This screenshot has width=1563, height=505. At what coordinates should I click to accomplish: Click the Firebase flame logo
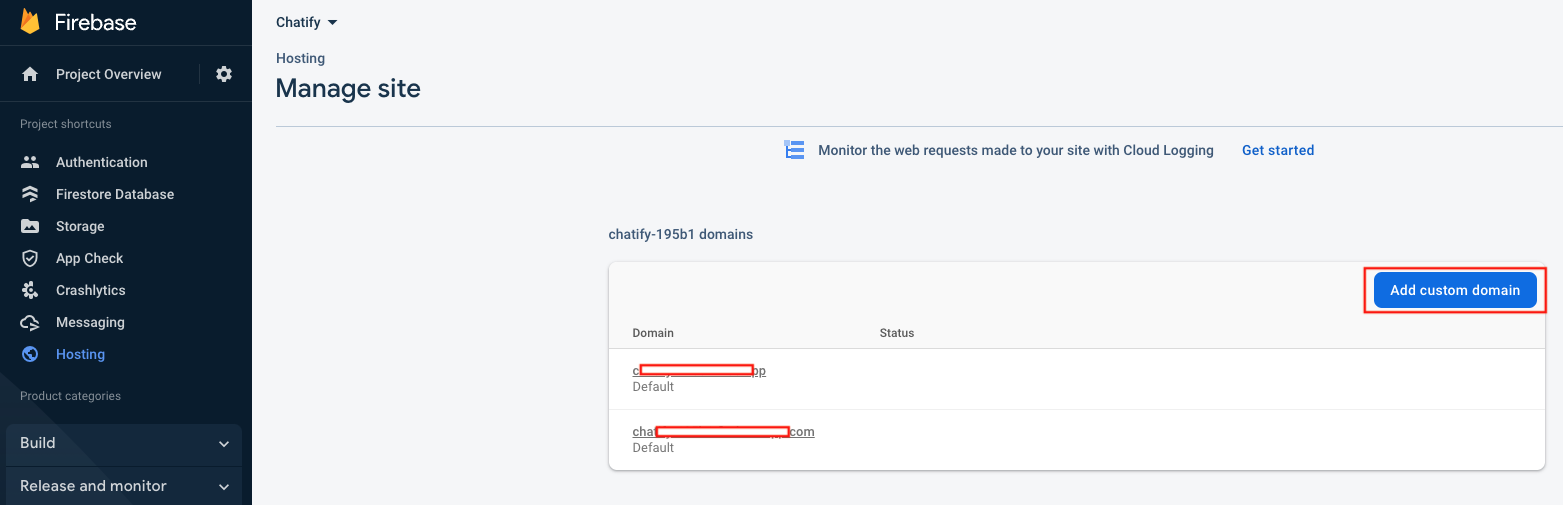click(x=30, y=21)
